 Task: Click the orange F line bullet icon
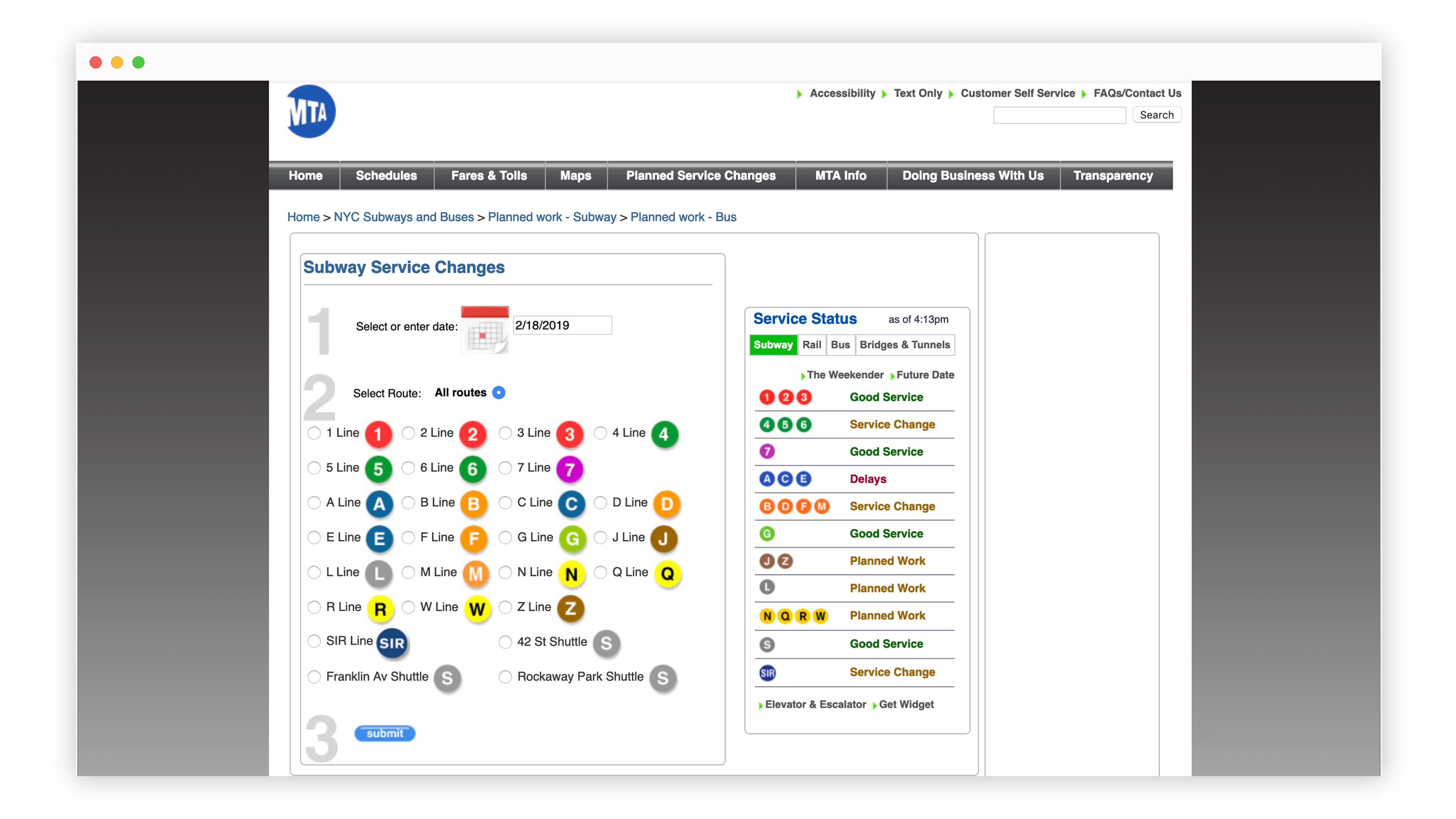click(474, 539)
